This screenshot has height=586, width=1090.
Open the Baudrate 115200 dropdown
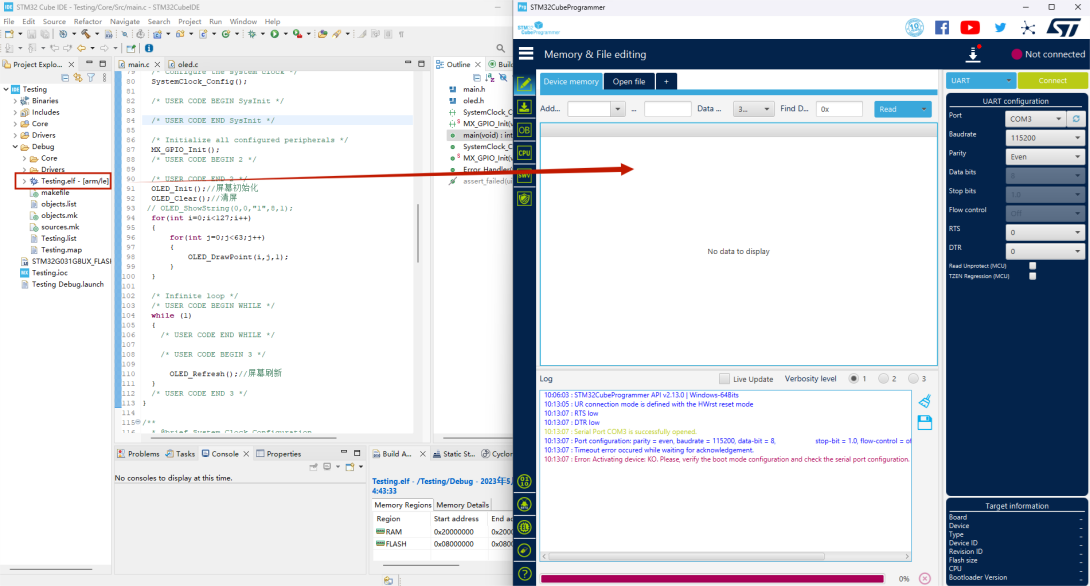(1044, 138)
